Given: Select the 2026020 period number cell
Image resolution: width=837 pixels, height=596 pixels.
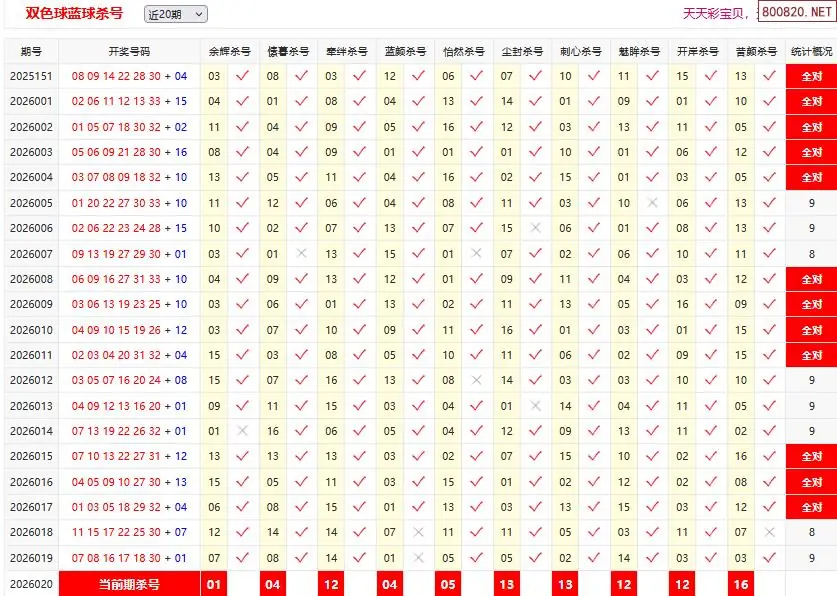Looking at the screenshot, I should 31,584.
